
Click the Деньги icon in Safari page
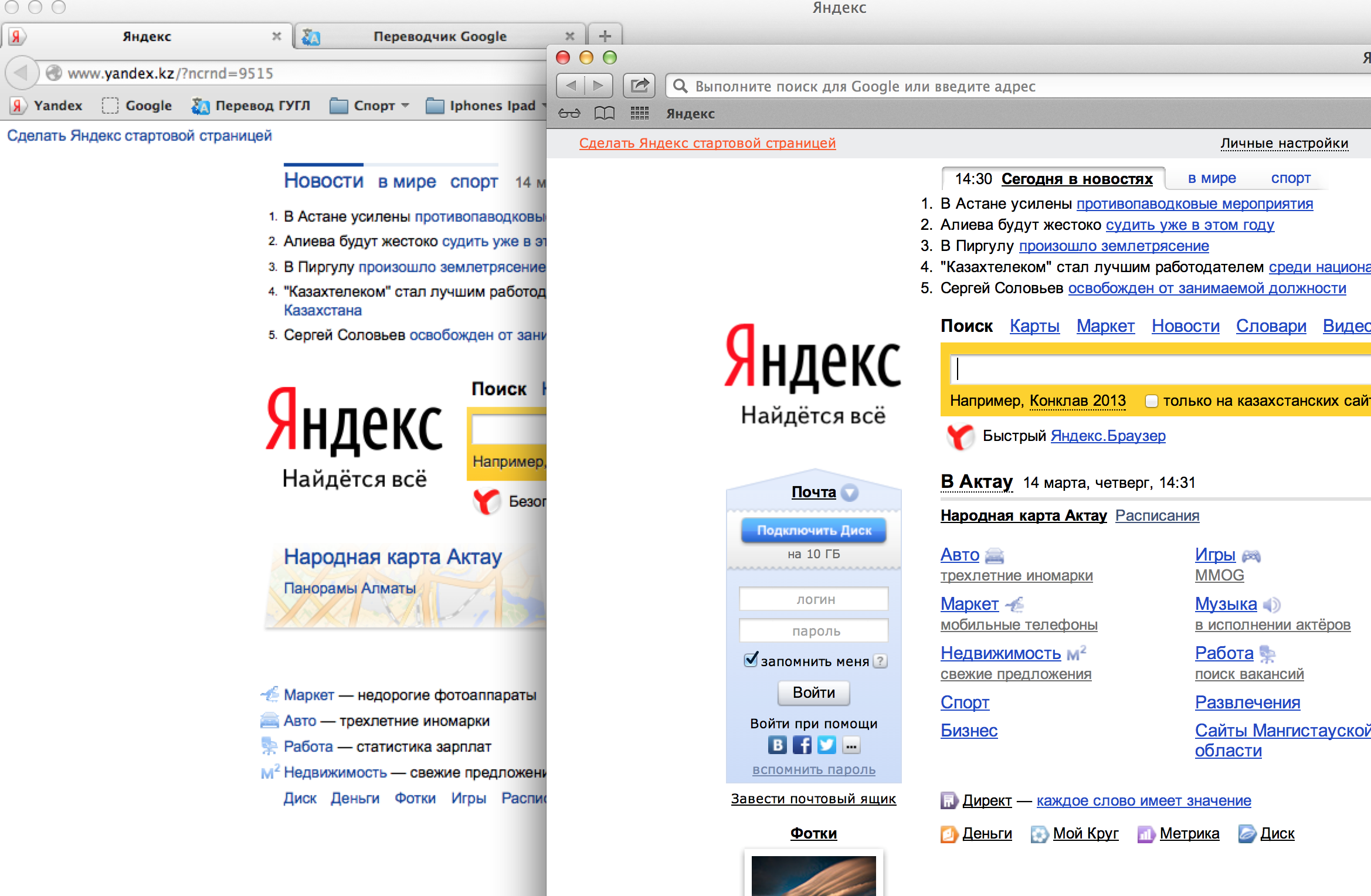(949, 834)
